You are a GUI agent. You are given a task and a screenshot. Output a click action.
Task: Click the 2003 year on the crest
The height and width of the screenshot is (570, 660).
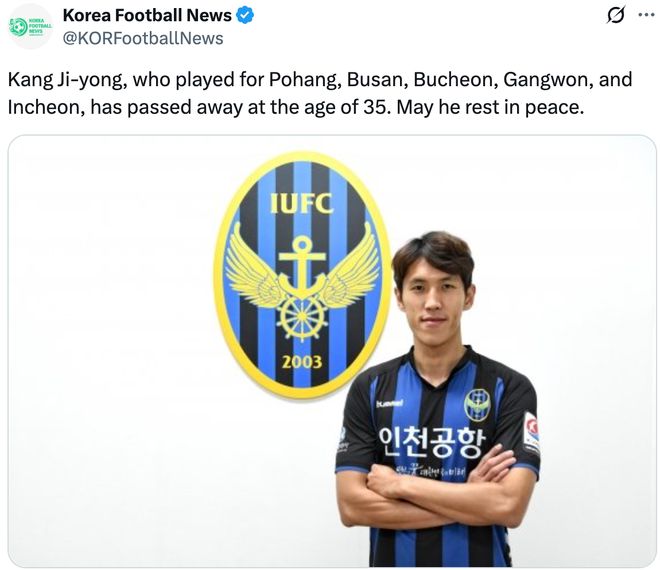(x=302, y=362)
